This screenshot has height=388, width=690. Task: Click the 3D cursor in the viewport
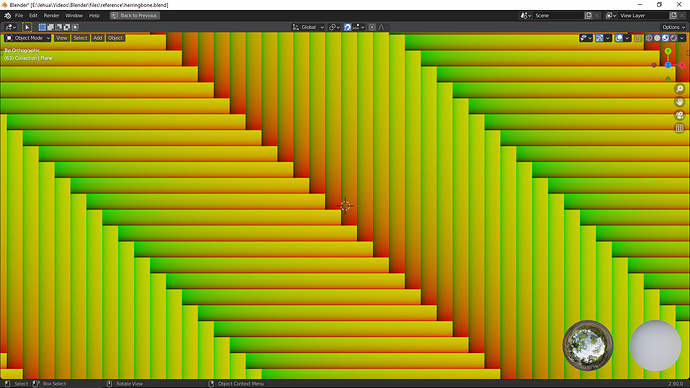(x=345, y=205)
